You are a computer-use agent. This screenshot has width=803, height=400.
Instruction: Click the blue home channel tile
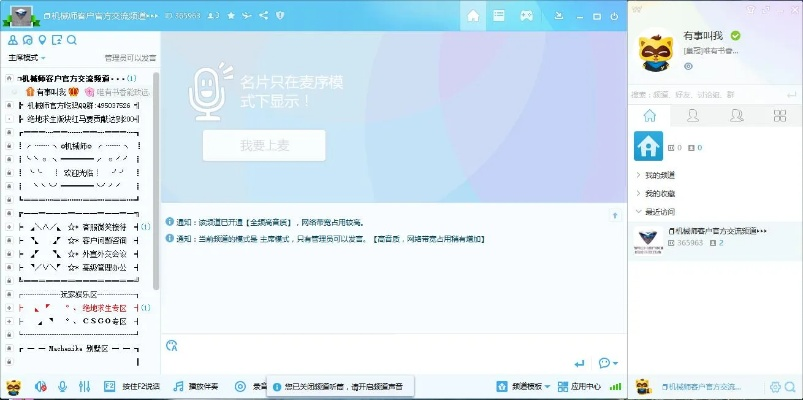click(x=648, y=146)
